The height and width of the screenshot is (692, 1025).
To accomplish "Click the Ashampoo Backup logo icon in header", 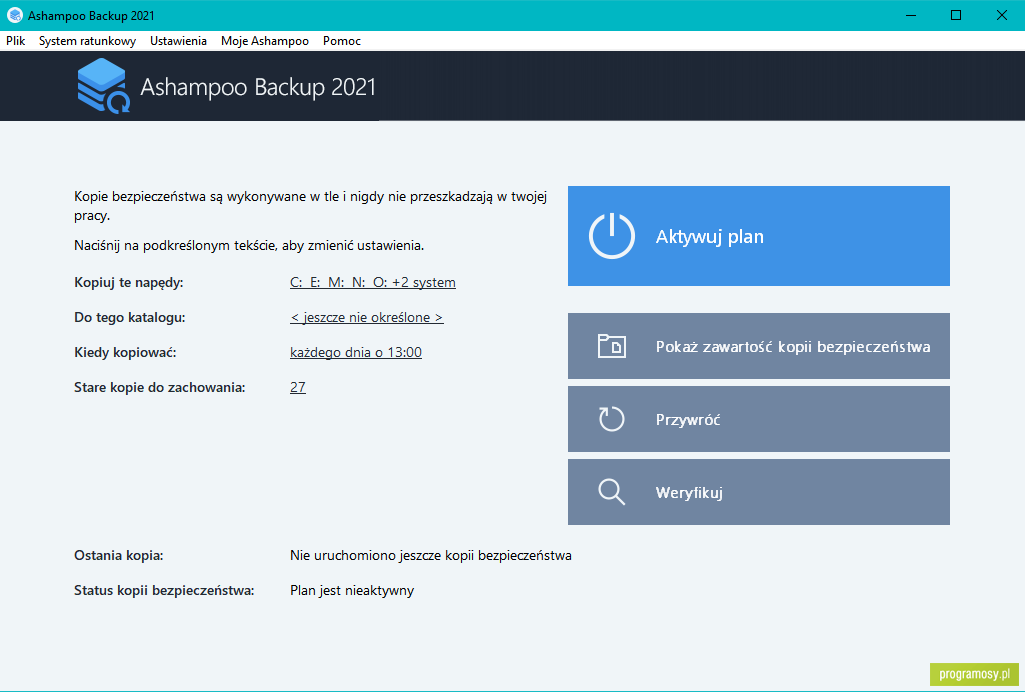I will (x=103, y=86).
